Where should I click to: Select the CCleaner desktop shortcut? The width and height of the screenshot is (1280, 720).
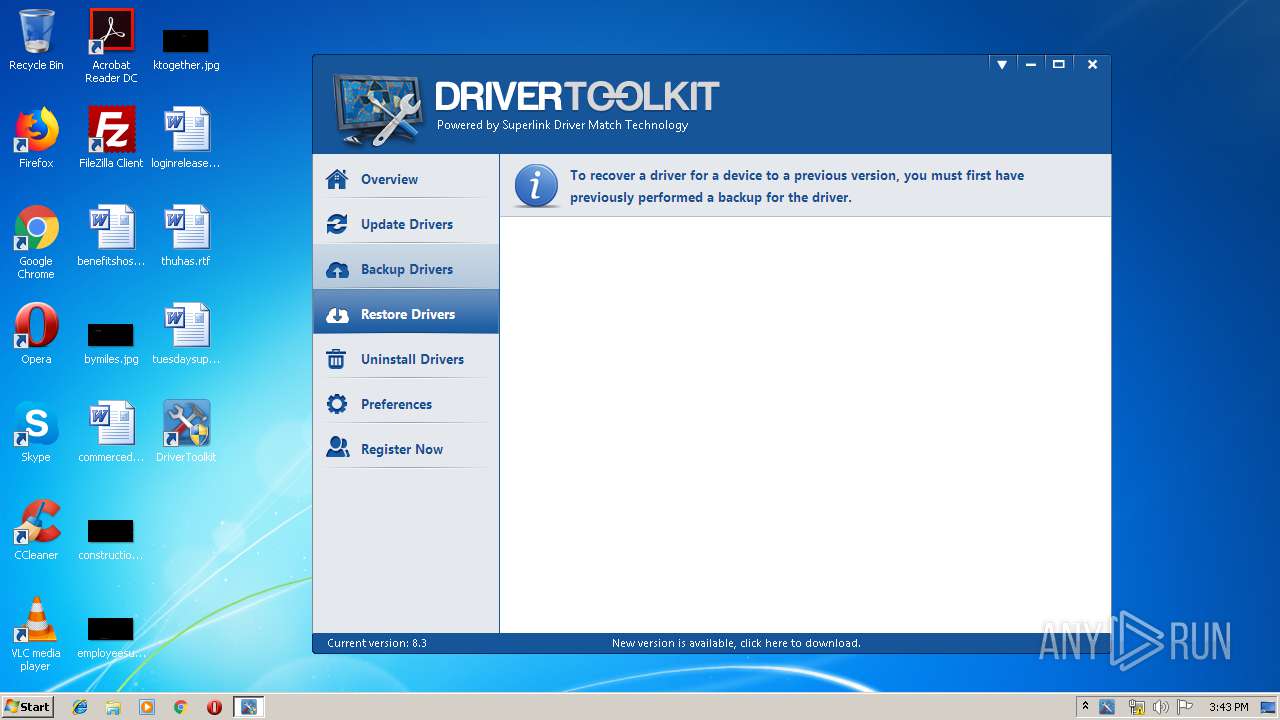[36, 530]
